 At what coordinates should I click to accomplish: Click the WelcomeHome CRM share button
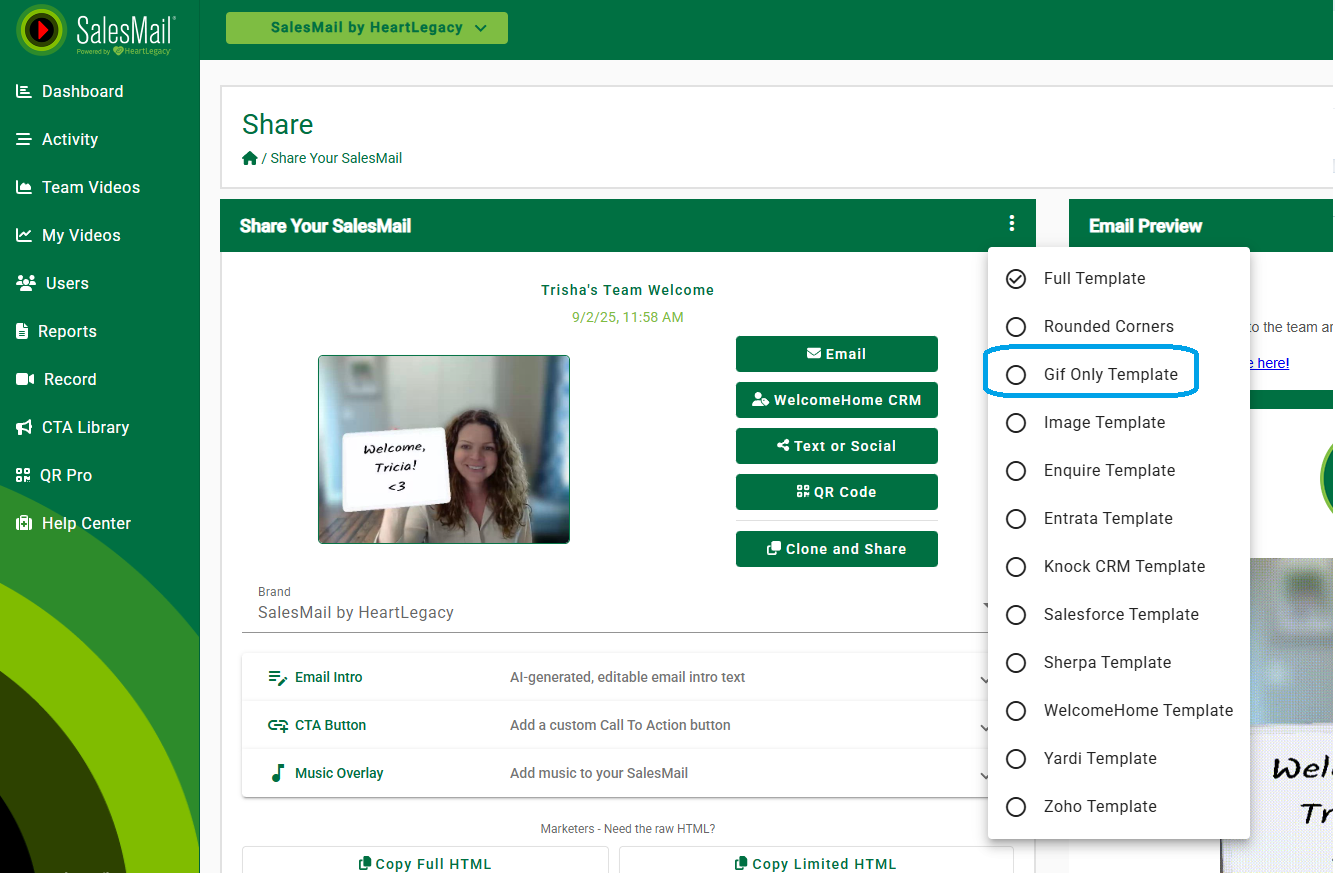tap(836, 400)
